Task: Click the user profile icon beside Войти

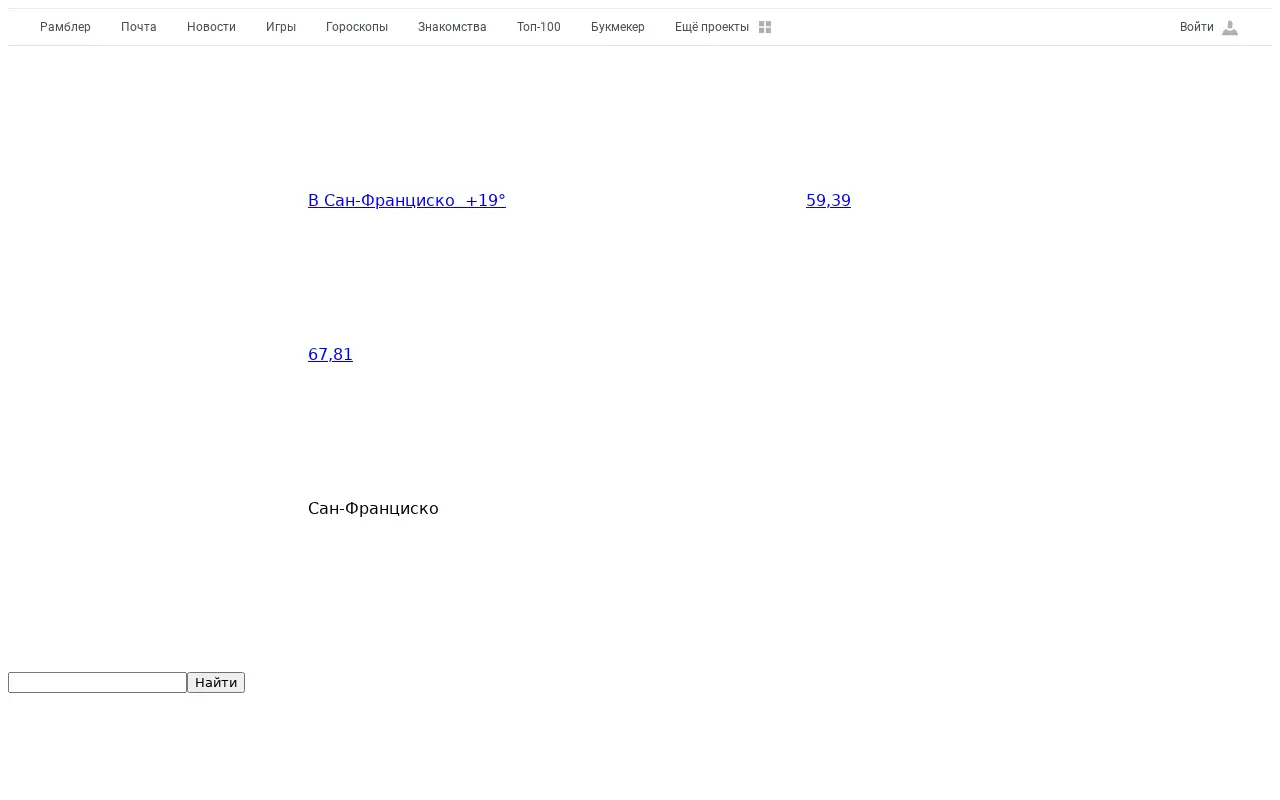Action: [x=1230, y=28]
